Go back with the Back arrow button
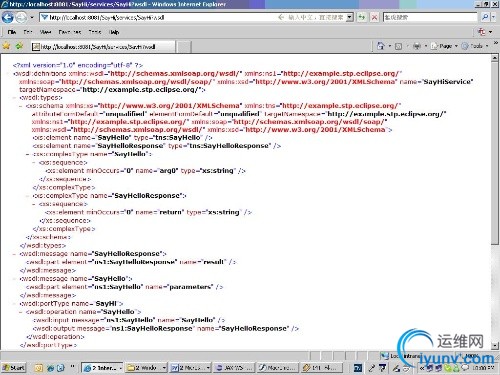 pyautogui.click(x=8, y=17)
